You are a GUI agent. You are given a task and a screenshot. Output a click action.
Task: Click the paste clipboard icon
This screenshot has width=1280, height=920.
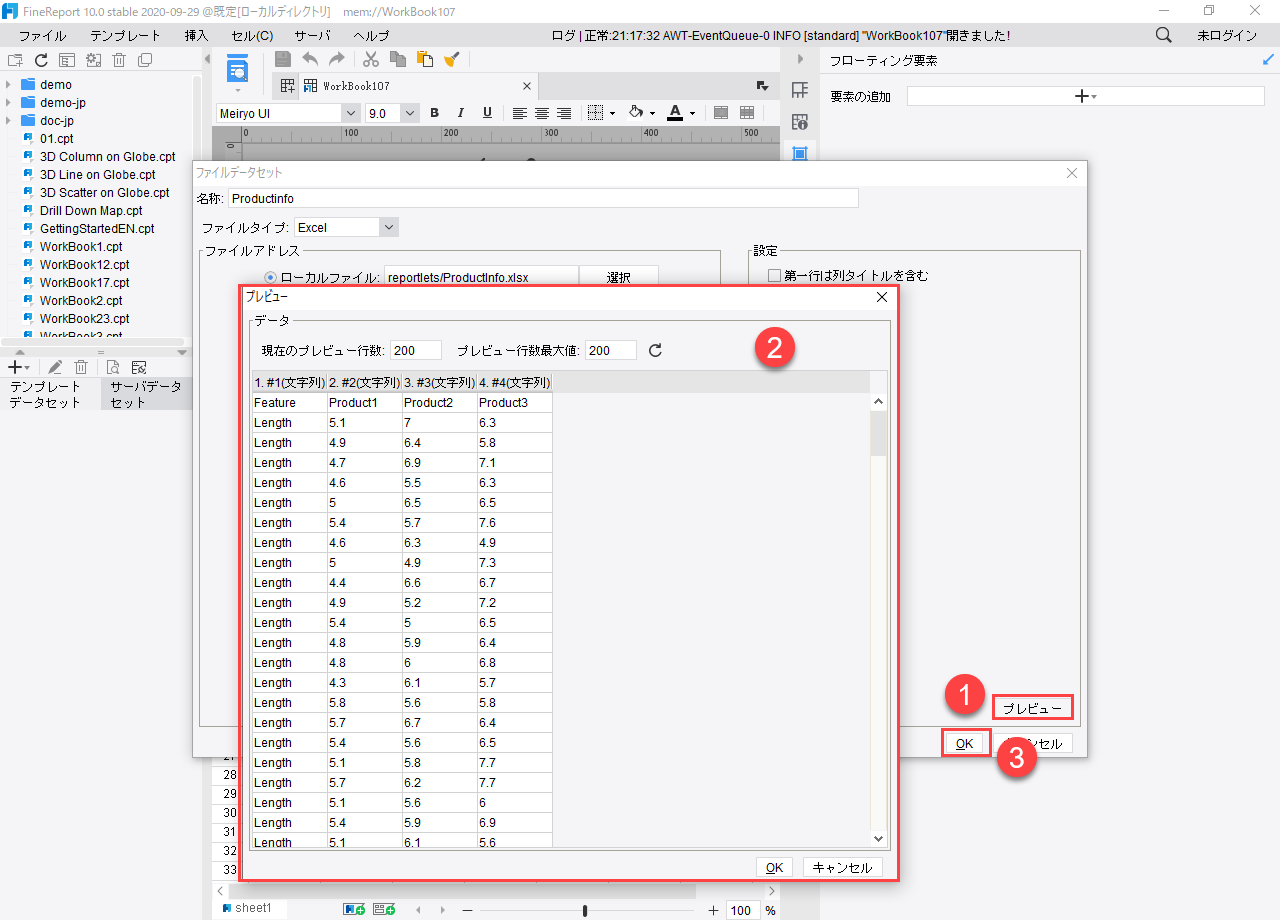(x=425, y=60)
